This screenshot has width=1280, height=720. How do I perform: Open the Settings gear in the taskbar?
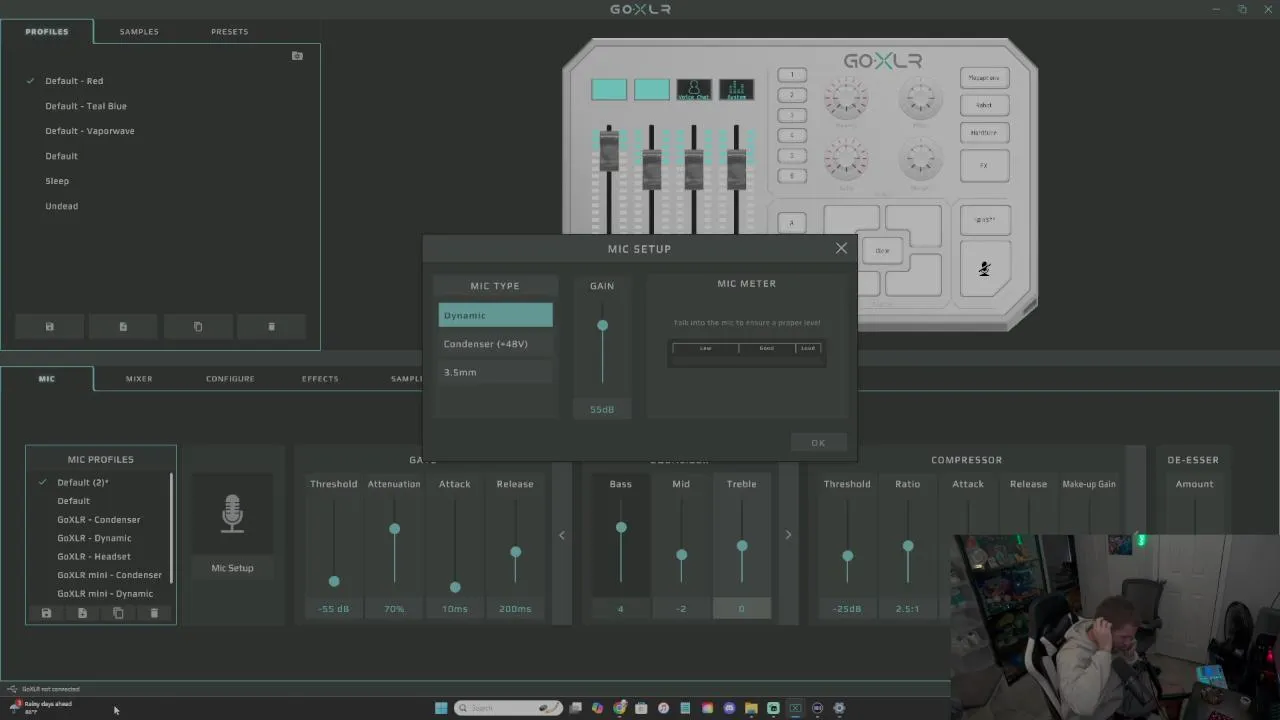click(839, 708)
